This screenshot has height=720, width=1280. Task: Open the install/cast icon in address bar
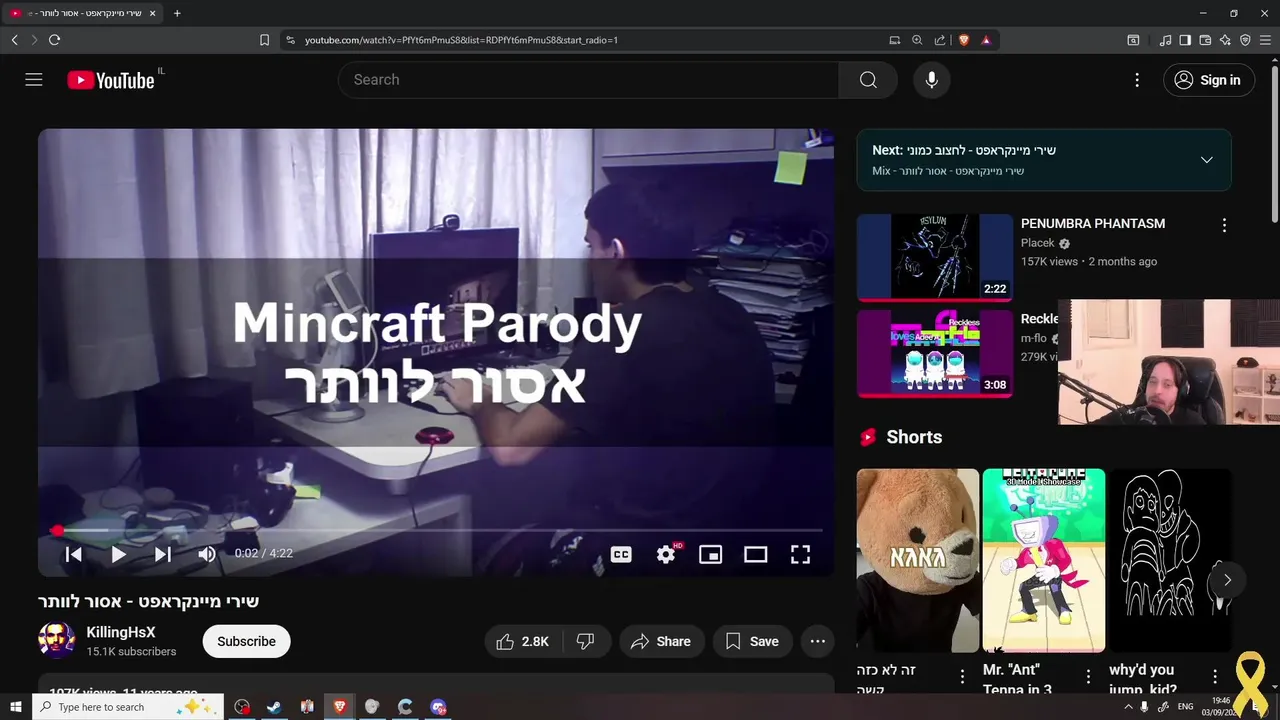coord(894,40)
